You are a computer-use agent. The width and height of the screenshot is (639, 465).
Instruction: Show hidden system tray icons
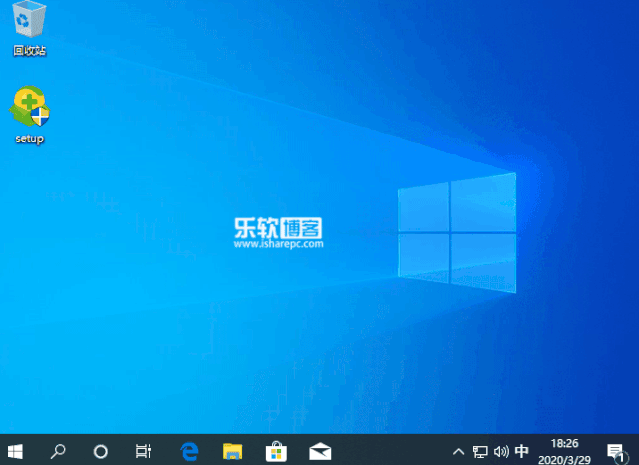point(458,452)
